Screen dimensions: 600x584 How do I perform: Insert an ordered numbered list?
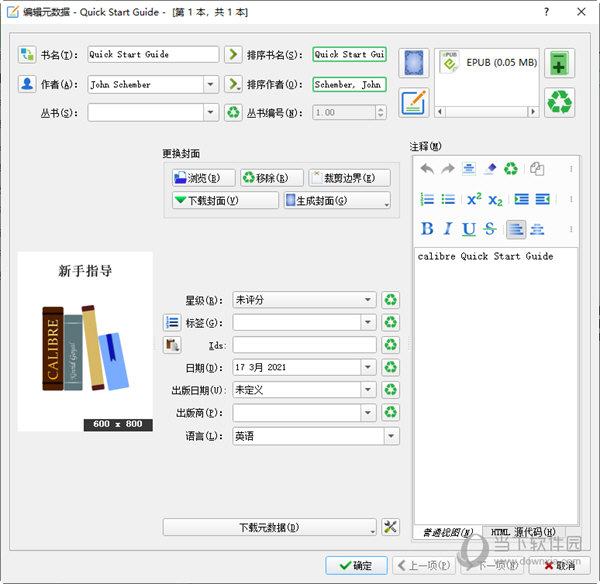(x=427, y=199)
